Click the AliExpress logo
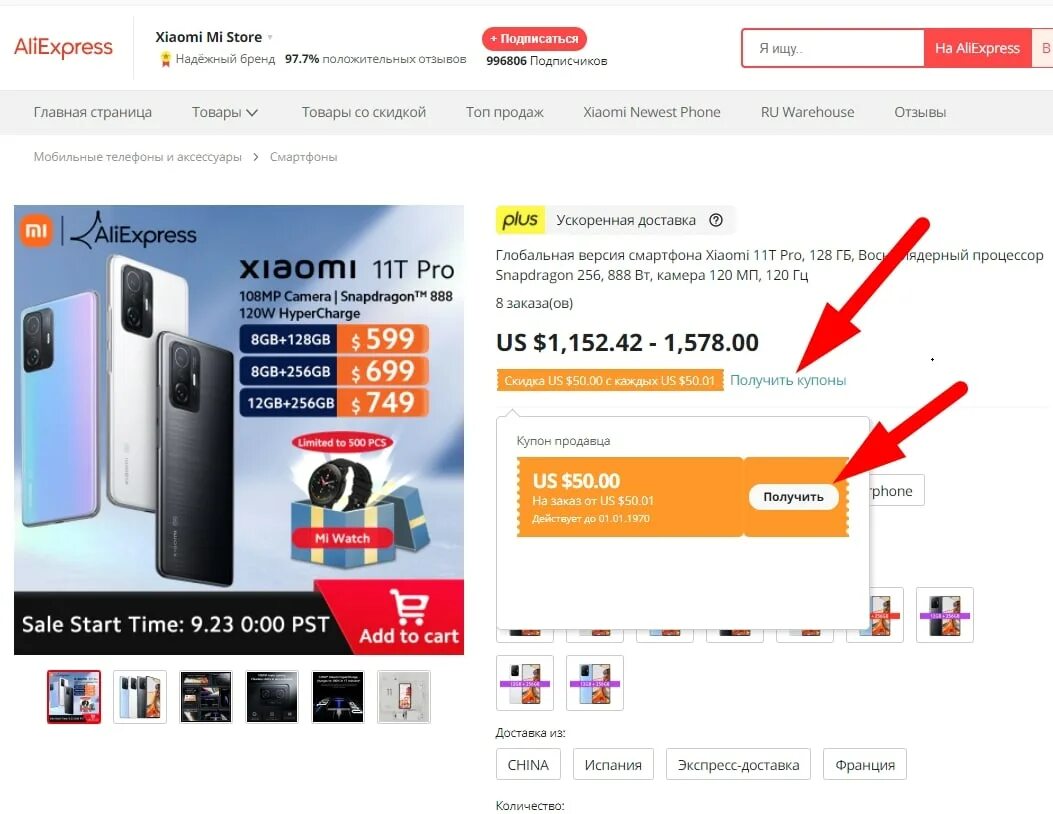This screenshot has height=814, width=1053. coord(63,48)
